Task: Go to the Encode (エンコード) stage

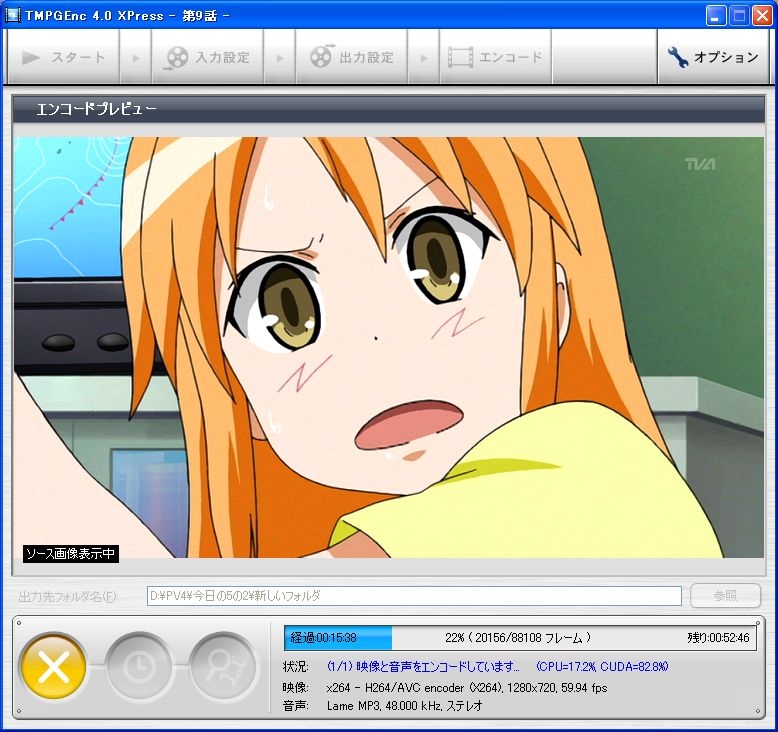Action: click(x=495, y=57)
